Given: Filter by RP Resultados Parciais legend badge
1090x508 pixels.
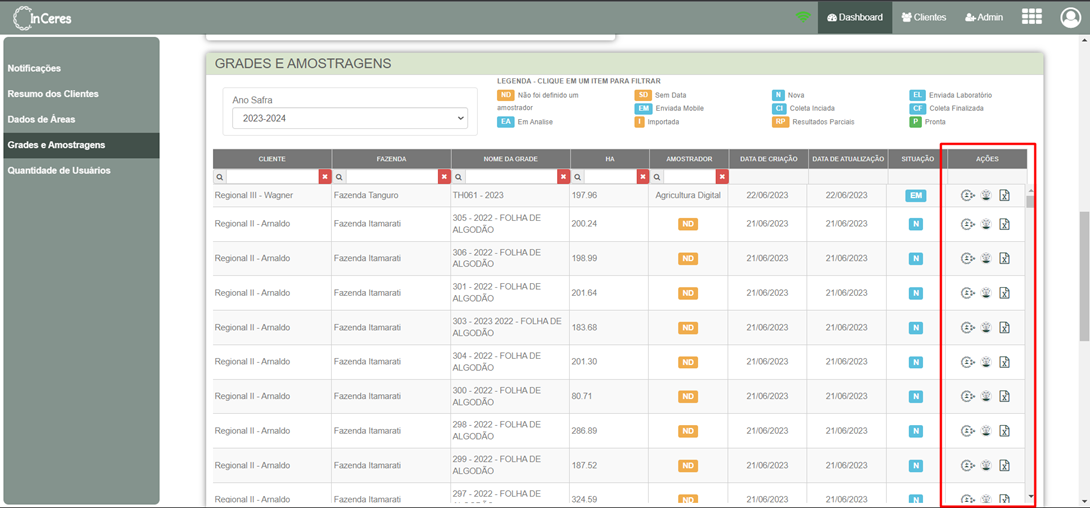Looking at the screenshot, I should tap(781, 122).
